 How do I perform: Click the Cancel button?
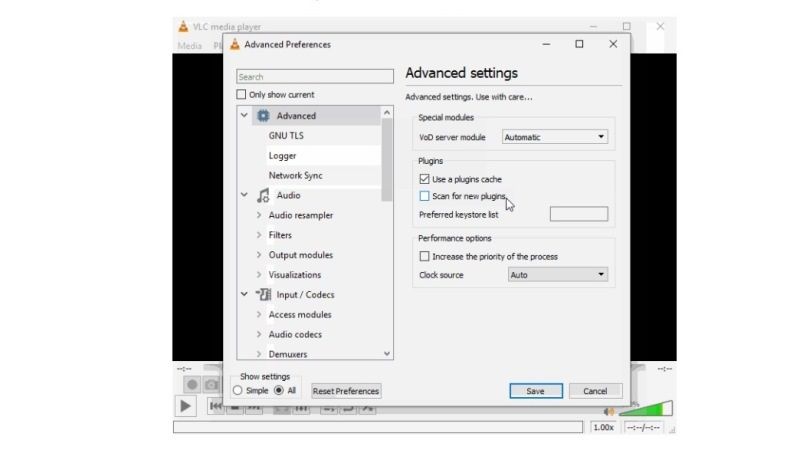pos(595,391)
